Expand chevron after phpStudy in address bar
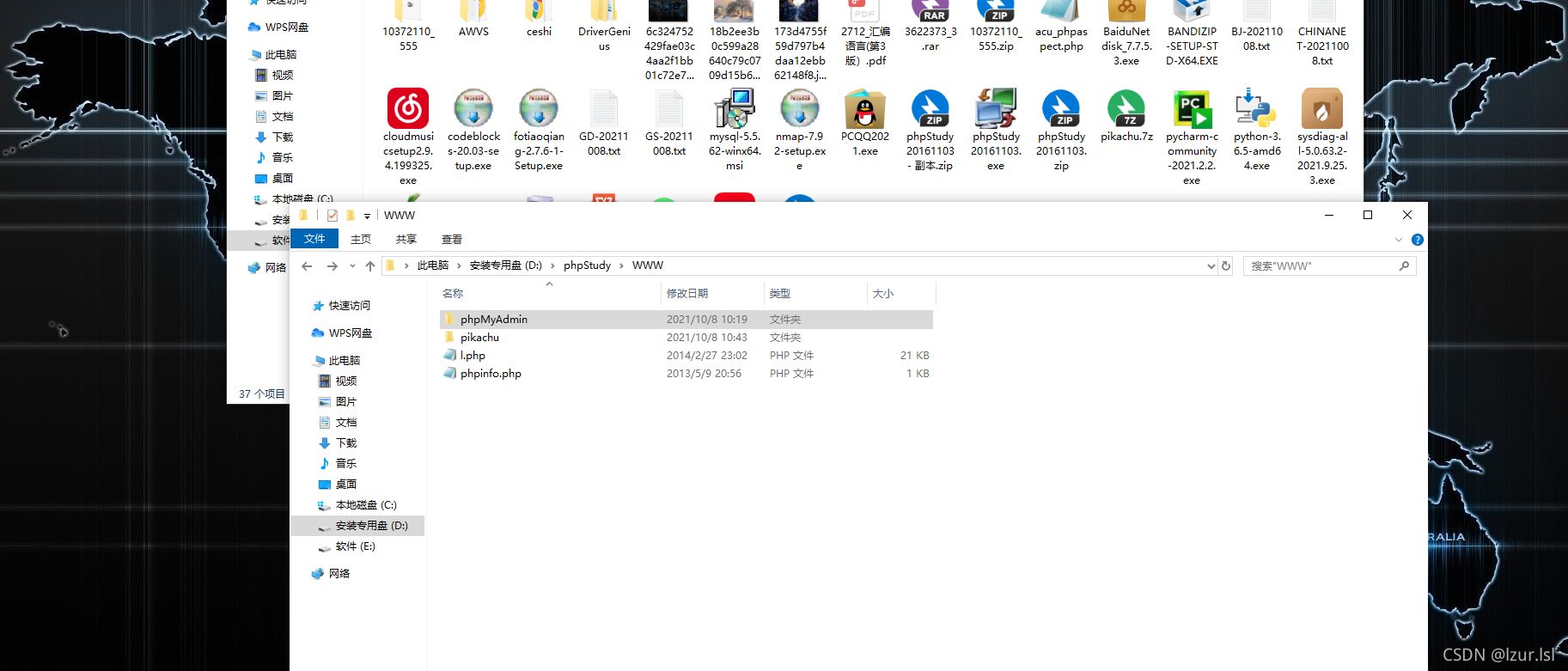Screen dimensions: 1568x671 pyautogui.click(x=622, y=265)
